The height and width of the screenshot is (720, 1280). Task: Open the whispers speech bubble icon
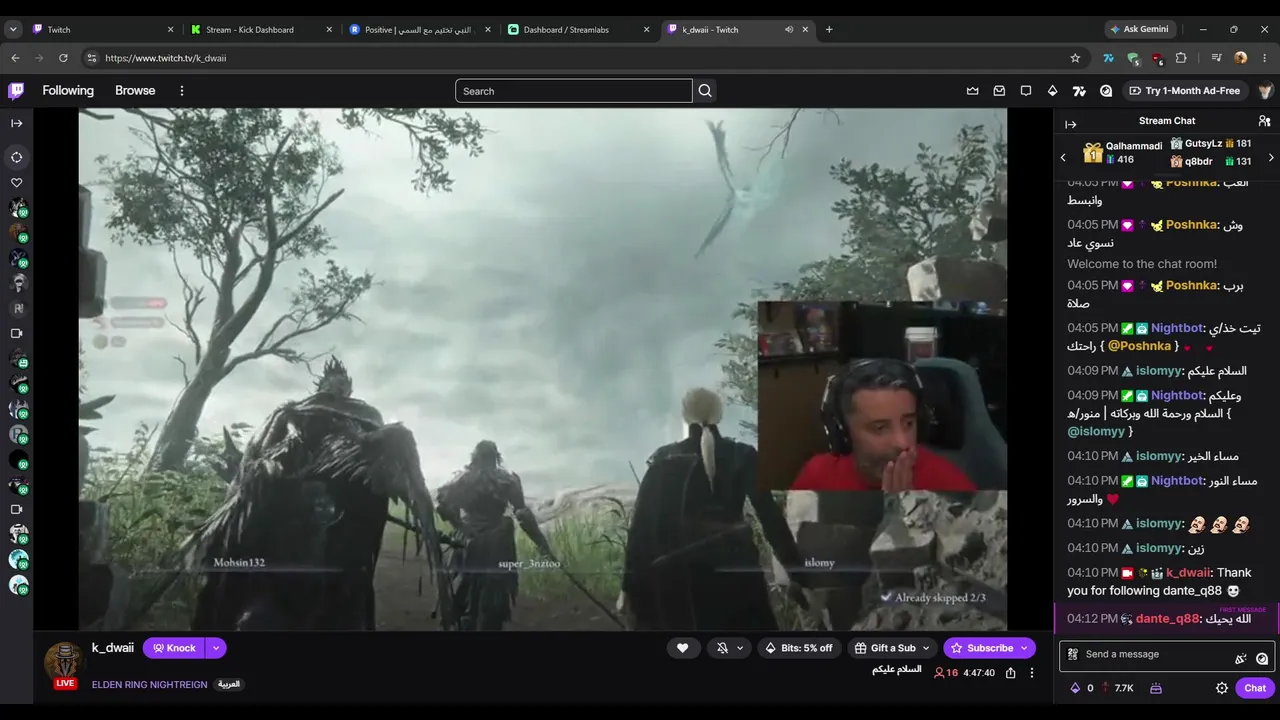point(1026,91)
